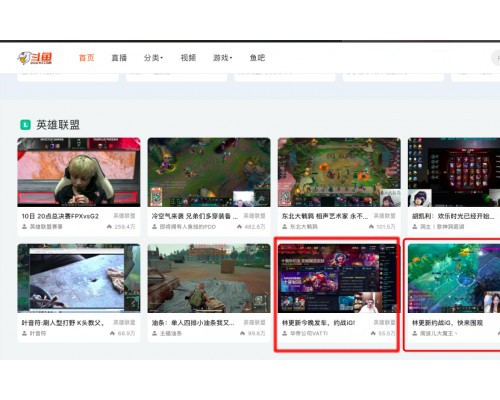Open the 林更新今晚发车 stream thumbnail
The width and height of the screenshot is (500, 400).
(339, 278)
